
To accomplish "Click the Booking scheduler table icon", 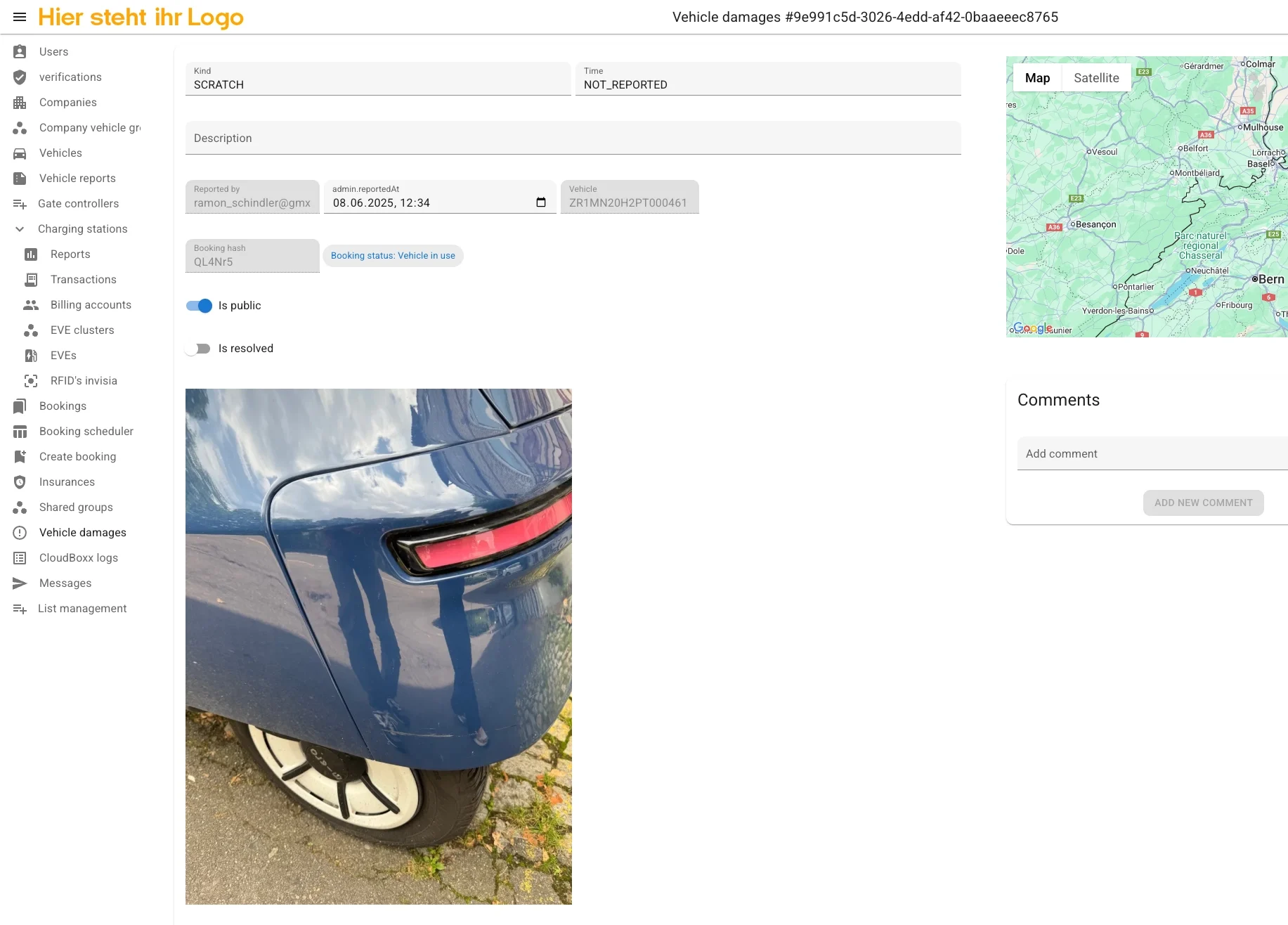I will tap(20, 432).
